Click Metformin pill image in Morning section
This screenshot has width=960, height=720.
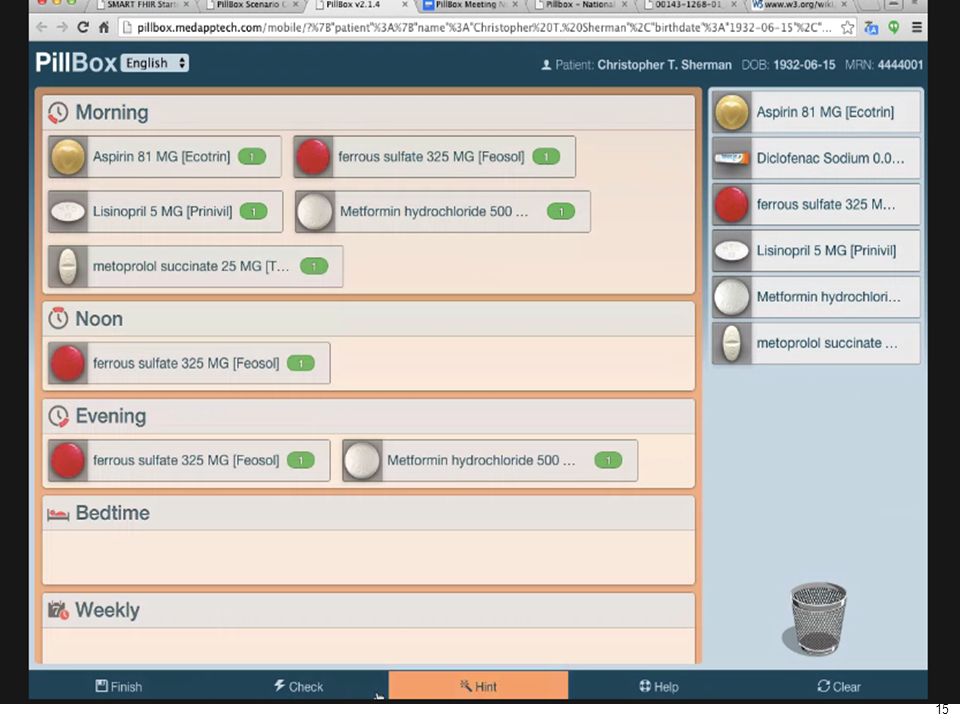[x=315, y=212]
